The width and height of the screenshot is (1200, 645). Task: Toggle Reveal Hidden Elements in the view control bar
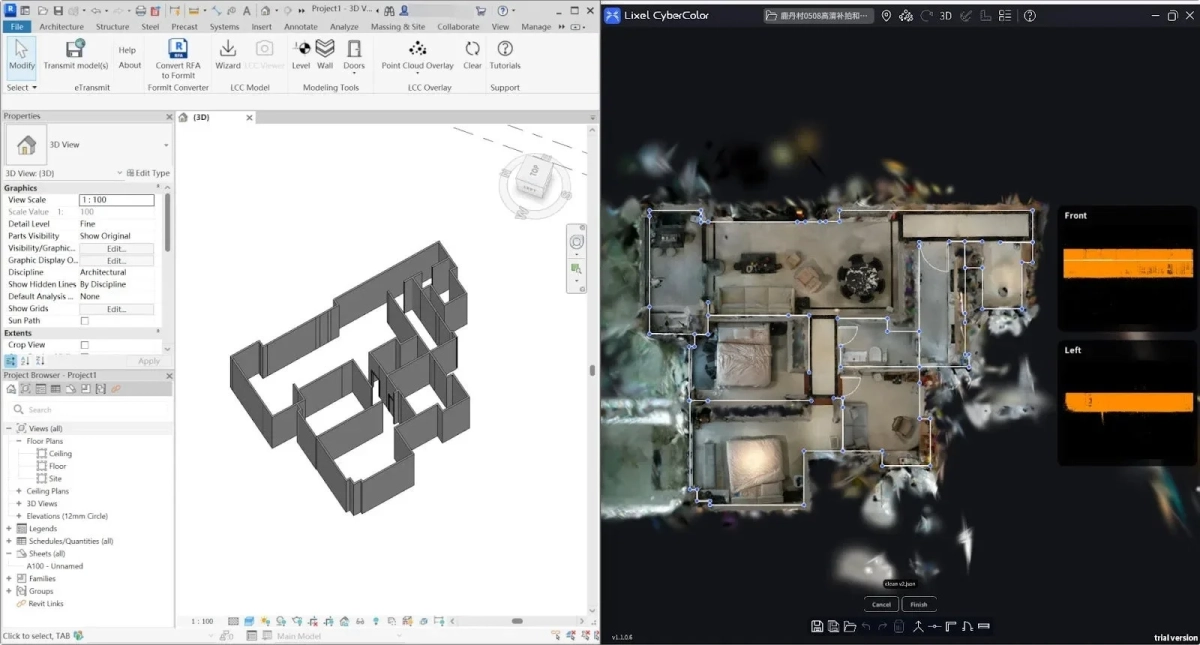pos(375,622)
